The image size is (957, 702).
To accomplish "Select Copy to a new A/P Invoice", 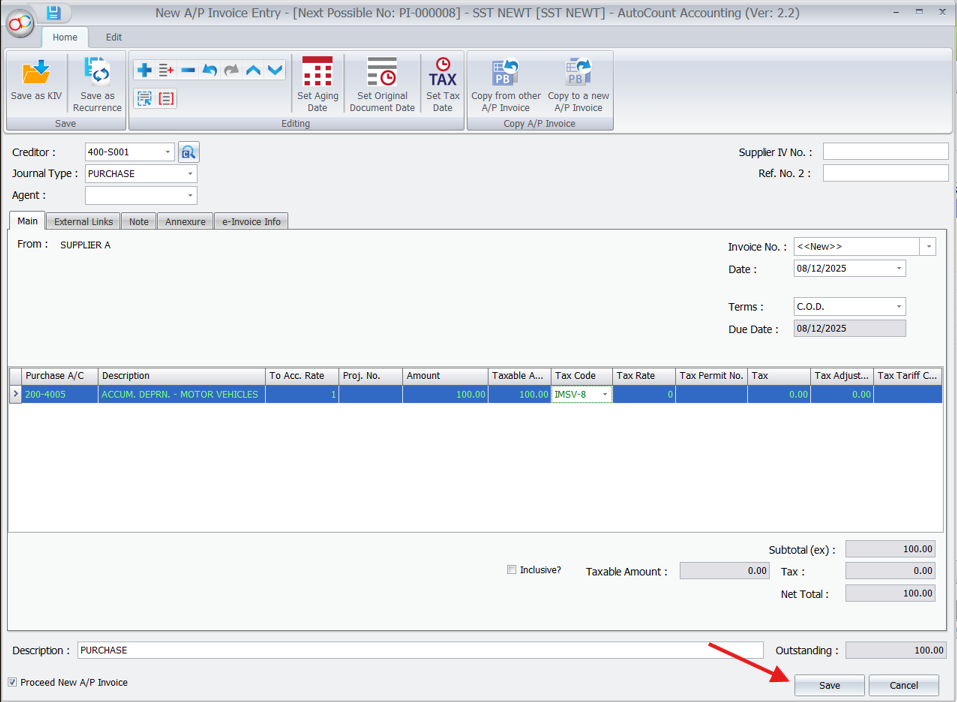I will [577, 82].
